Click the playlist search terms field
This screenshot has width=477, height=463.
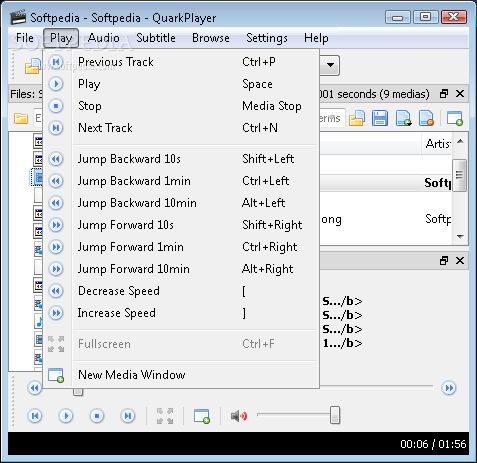pyautogui.click(x=332, y=118)
